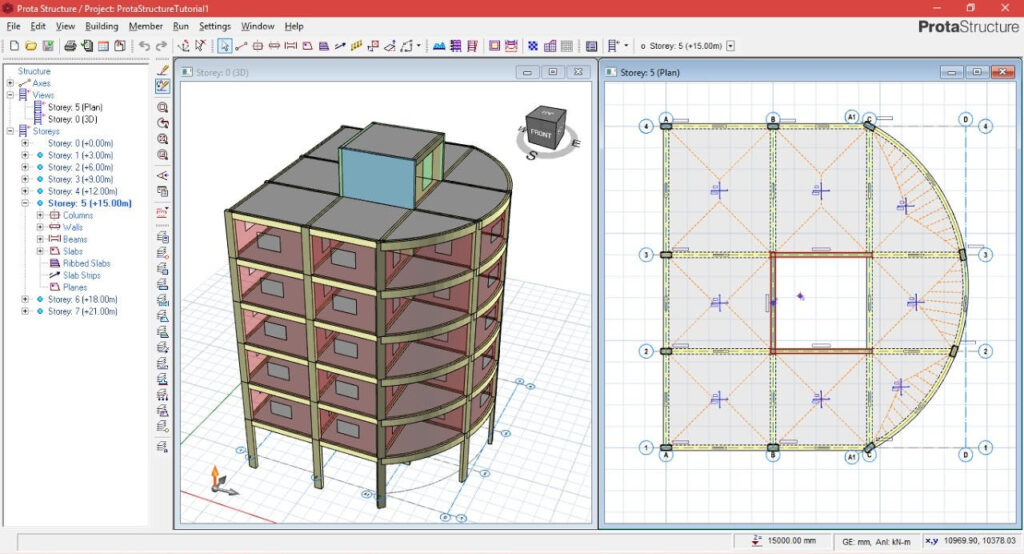The image size is (1024, 554).
Task: Click the yellow piles icon in toolbar
Action: [357, 46]
